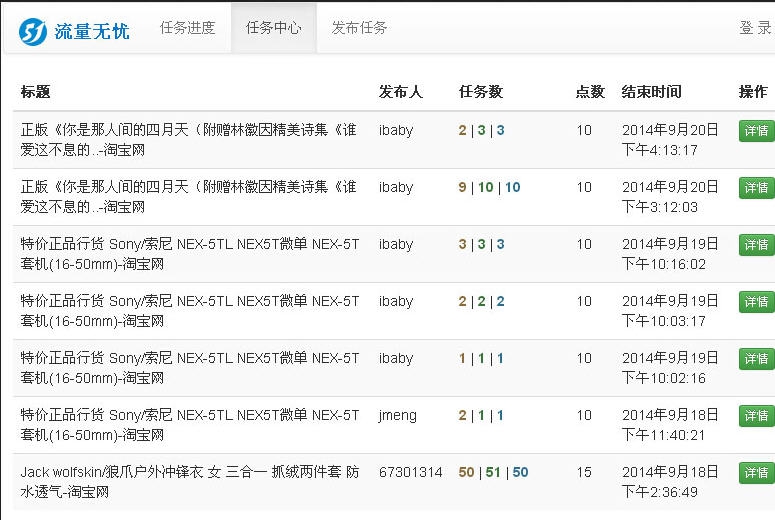This screenshot has height=520, width=775.
Task: Select the Sony title ending at 下午10:16:02
Action: click(x=190, y=254)
